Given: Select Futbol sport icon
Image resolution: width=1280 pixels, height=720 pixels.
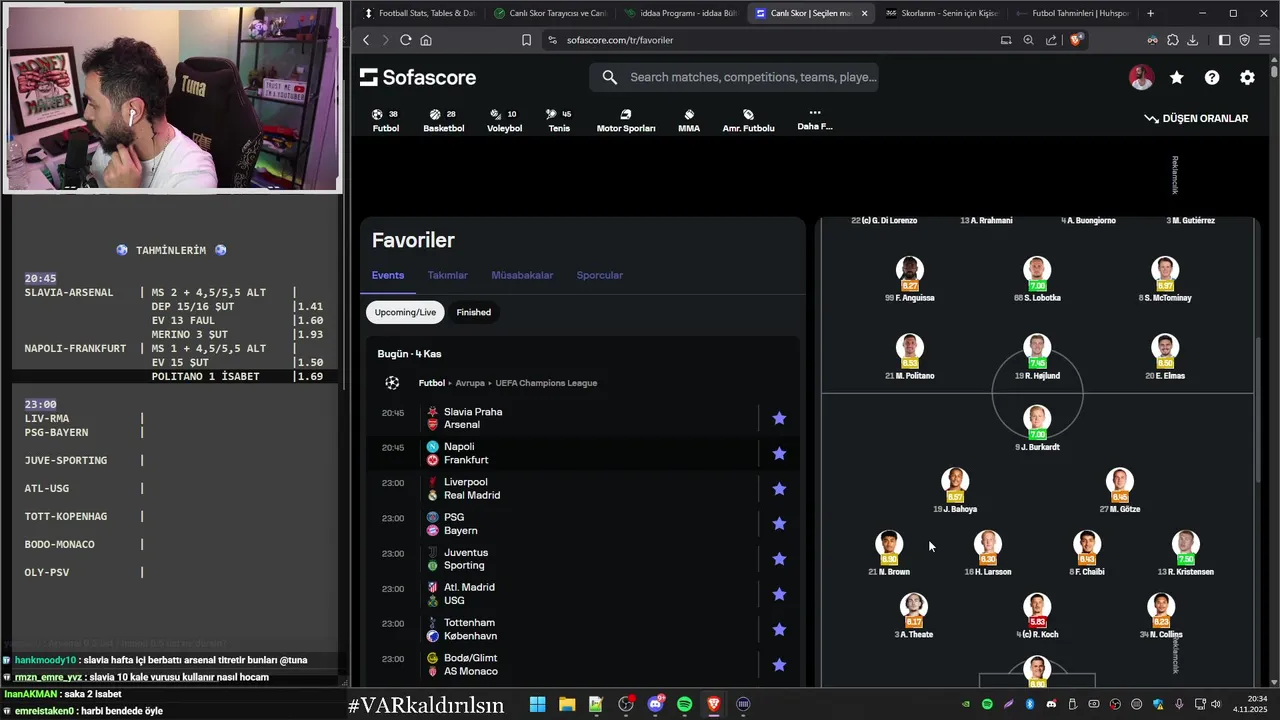Looking at the screenshot, I should [x=385, y=120].
